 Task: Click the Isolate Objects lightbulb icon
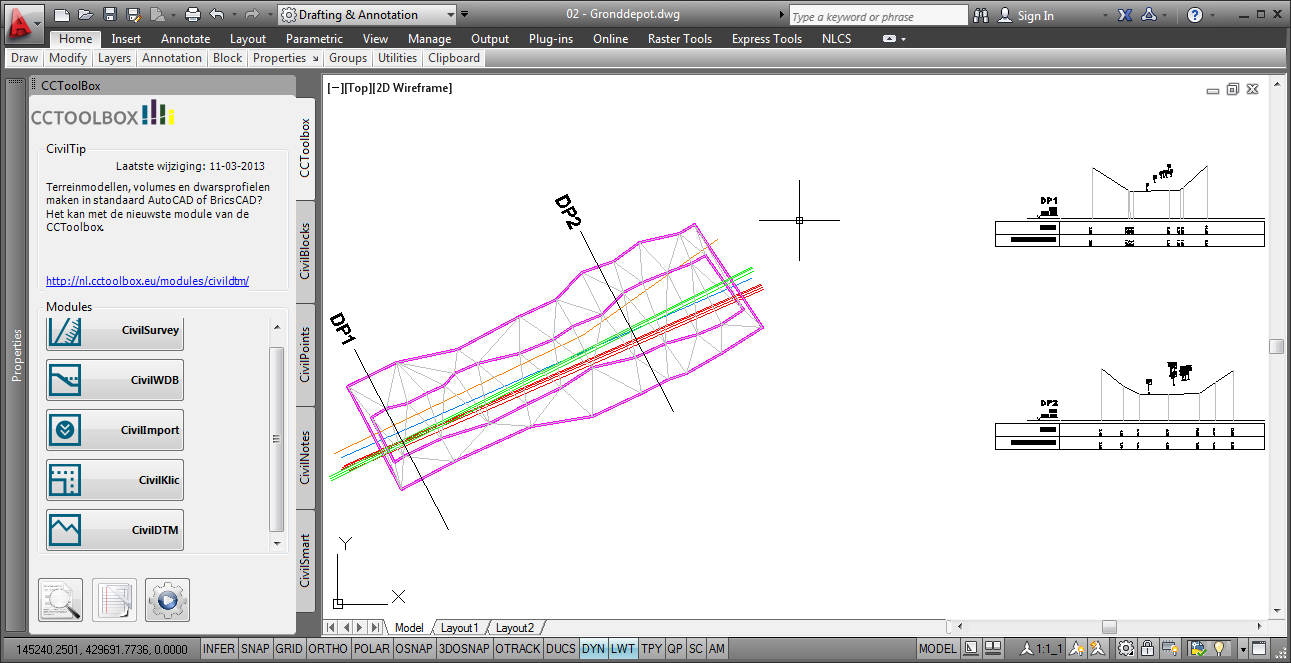[1219, 649]
